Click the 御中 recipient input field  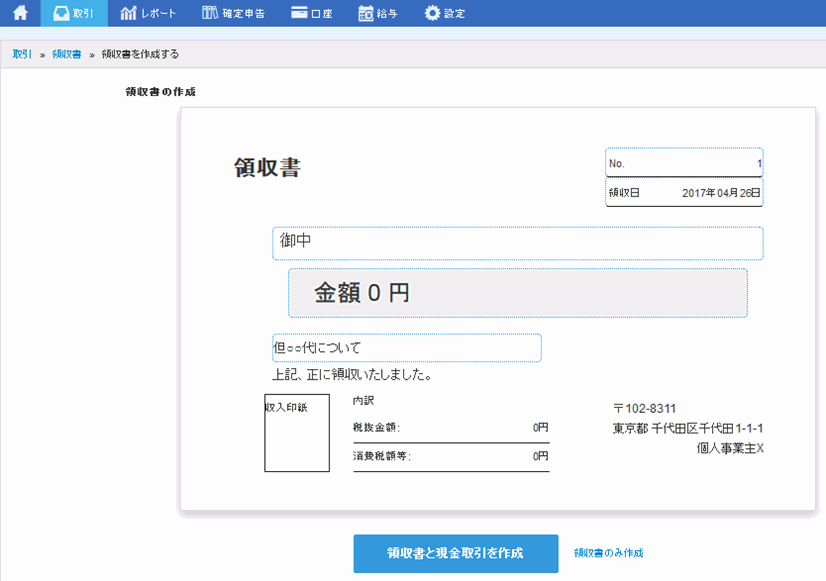pyautogui.click(x=517, y=243)
